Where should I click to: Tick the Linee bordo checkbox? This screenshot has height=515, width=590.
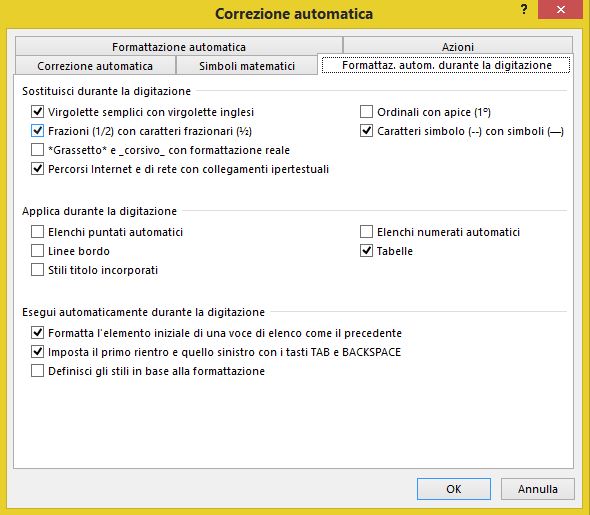(37, 251)
